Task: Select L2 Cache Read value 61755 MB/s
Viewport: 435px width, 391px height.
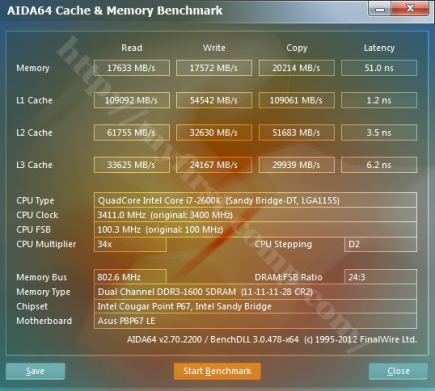Action: (x=132, y=133)
